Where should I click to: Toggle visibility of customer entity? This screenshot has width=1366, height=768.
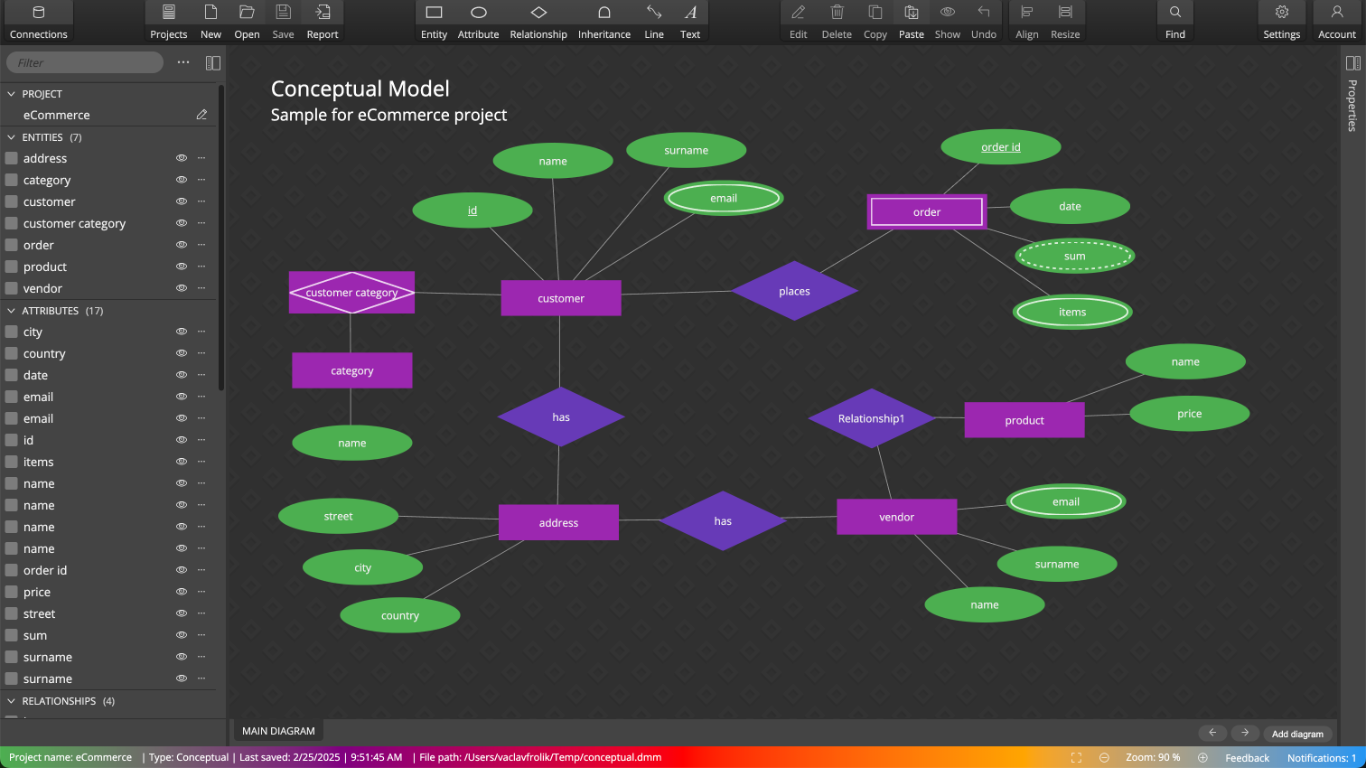(x=182, y=202)
